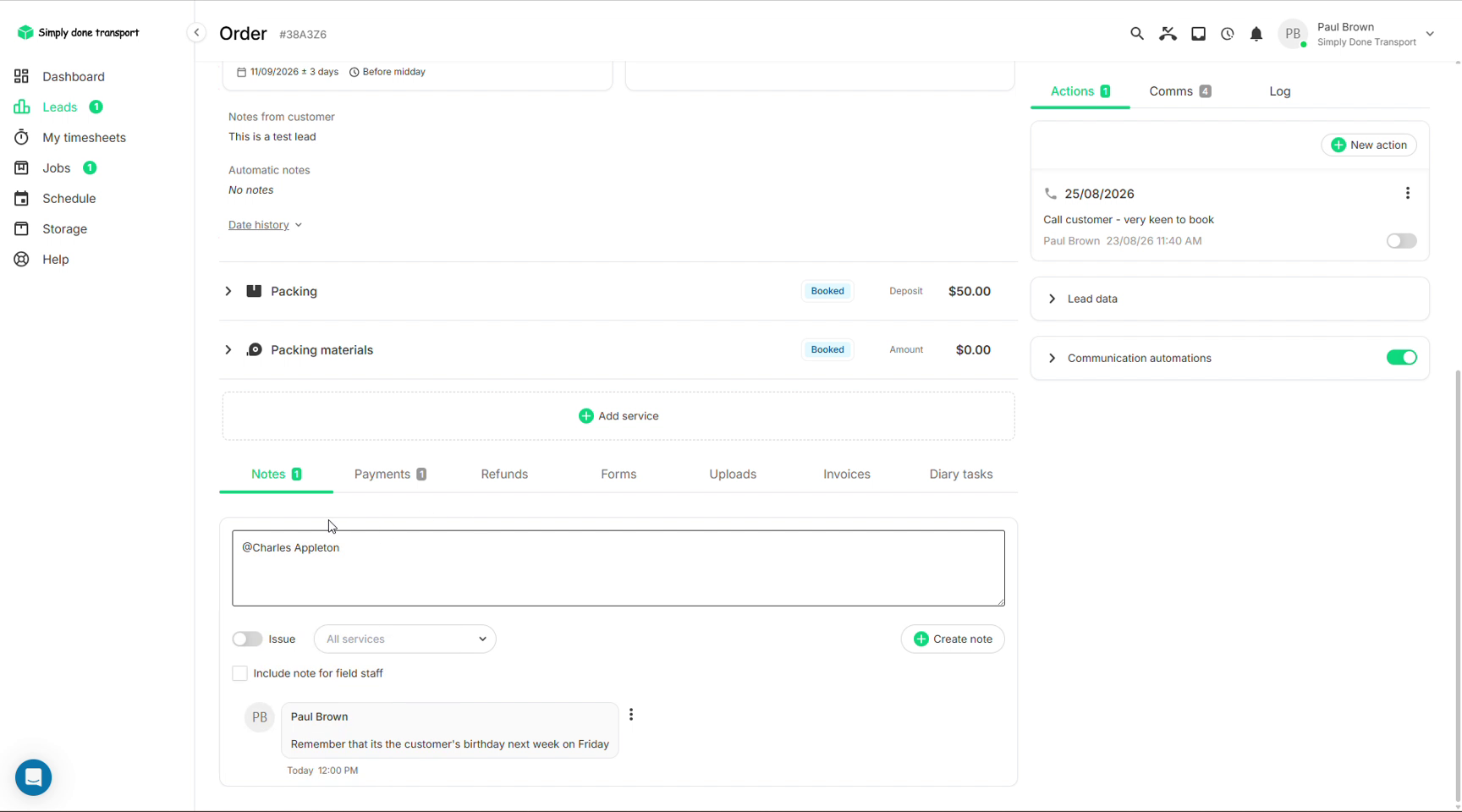Viewport: 1462px width, 812px height.
Task: Open the Invoices tab
Action: (x=846, y=475)
